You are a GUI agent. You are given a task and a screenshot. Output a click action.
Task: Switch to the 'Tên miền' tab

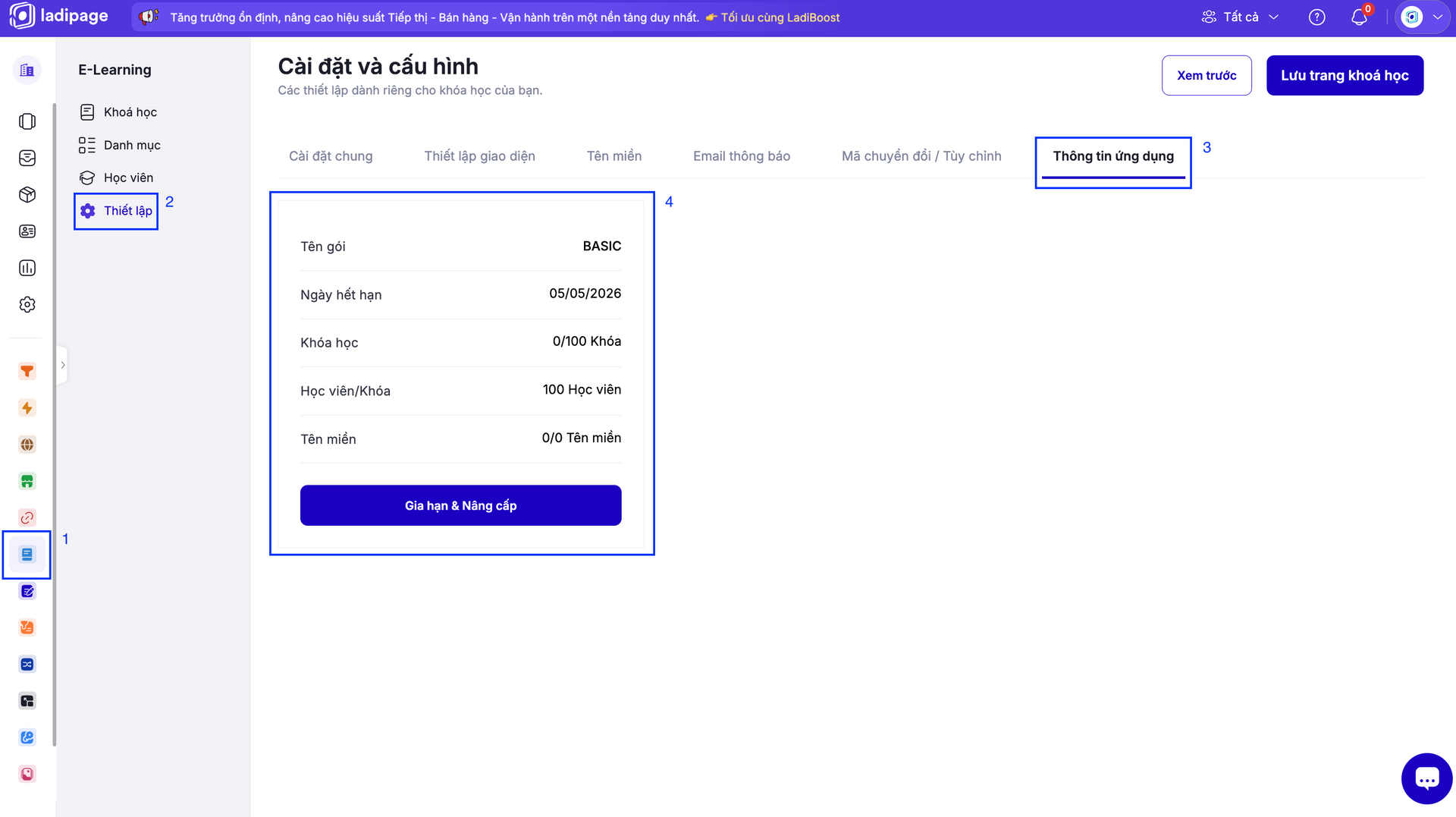point(613,156)
